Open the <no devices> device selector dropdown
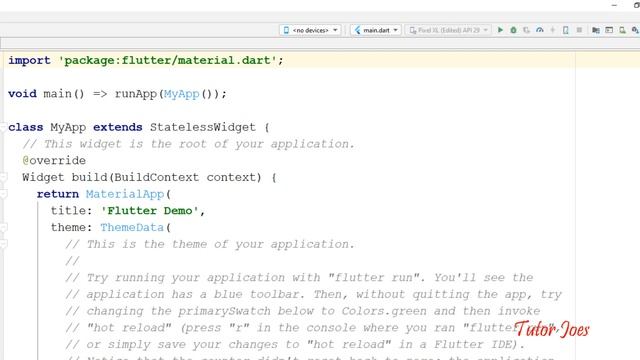The image size is (640, 360). pos(310,30)
